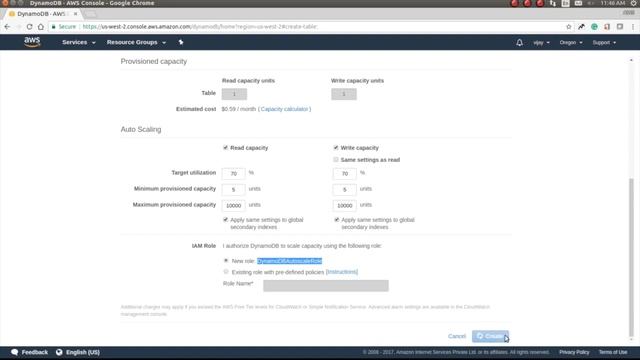Click the Feedback speech bubble icon
Viewport: 640px width, 360px height.
point(15,352)
